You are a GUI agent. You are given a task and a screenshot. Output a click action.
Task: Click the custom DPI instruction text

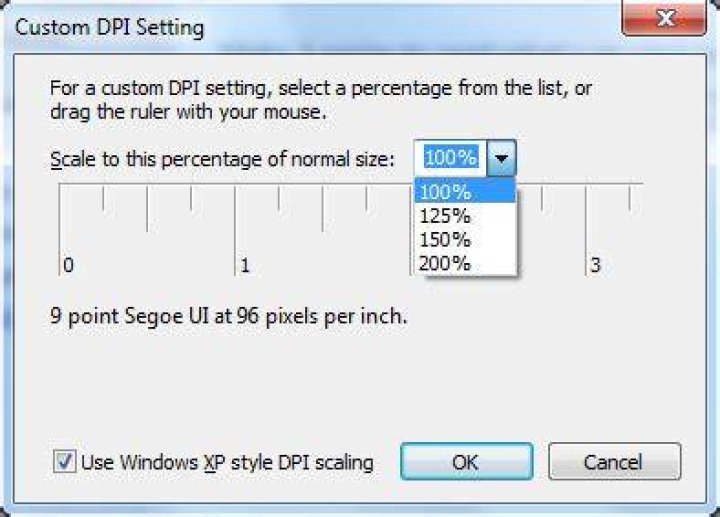(321, 100)
